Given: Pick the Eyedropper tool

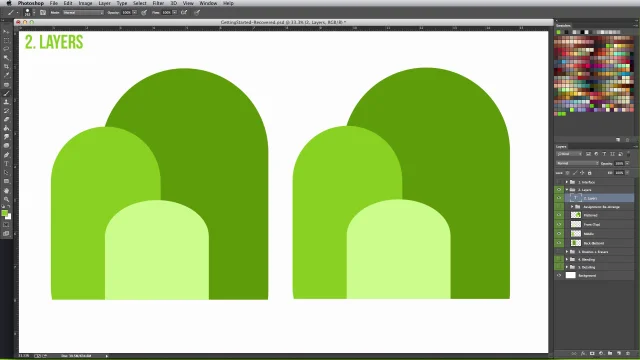Looking at the screenshot, I should (x=6, y=76).
